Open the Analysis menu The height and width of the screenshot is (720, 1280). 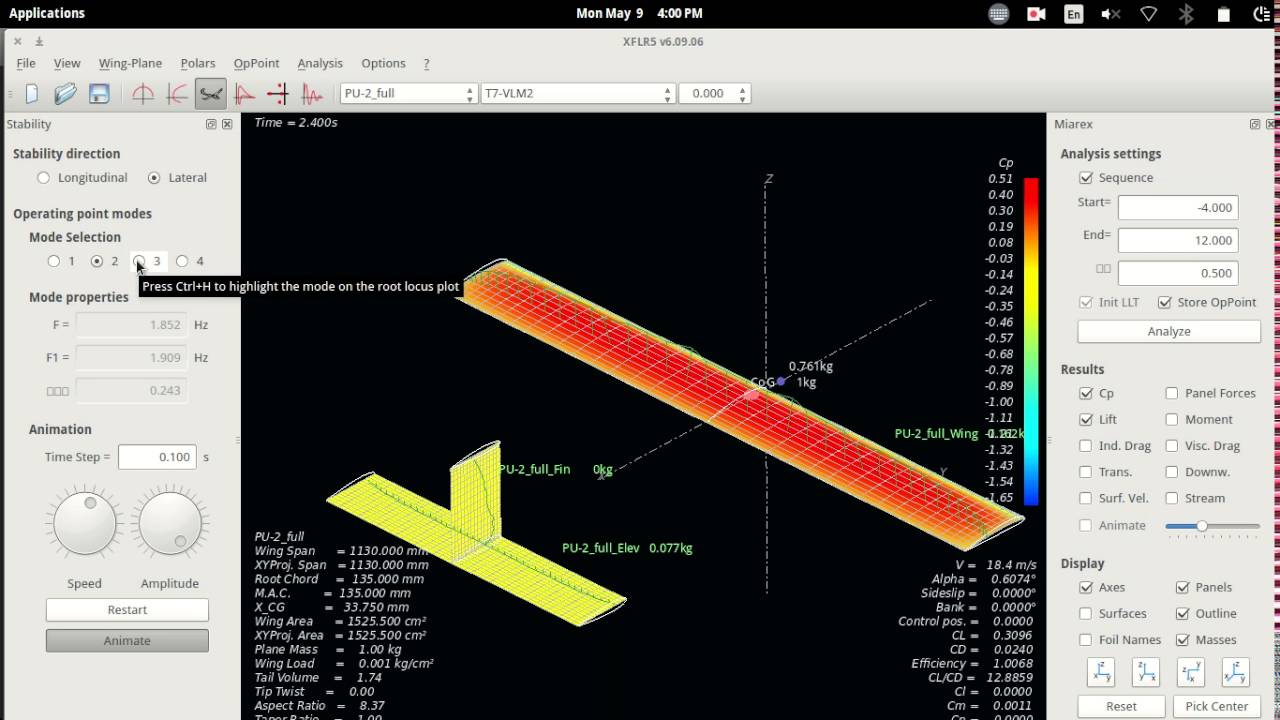click(x=320, y=63)
